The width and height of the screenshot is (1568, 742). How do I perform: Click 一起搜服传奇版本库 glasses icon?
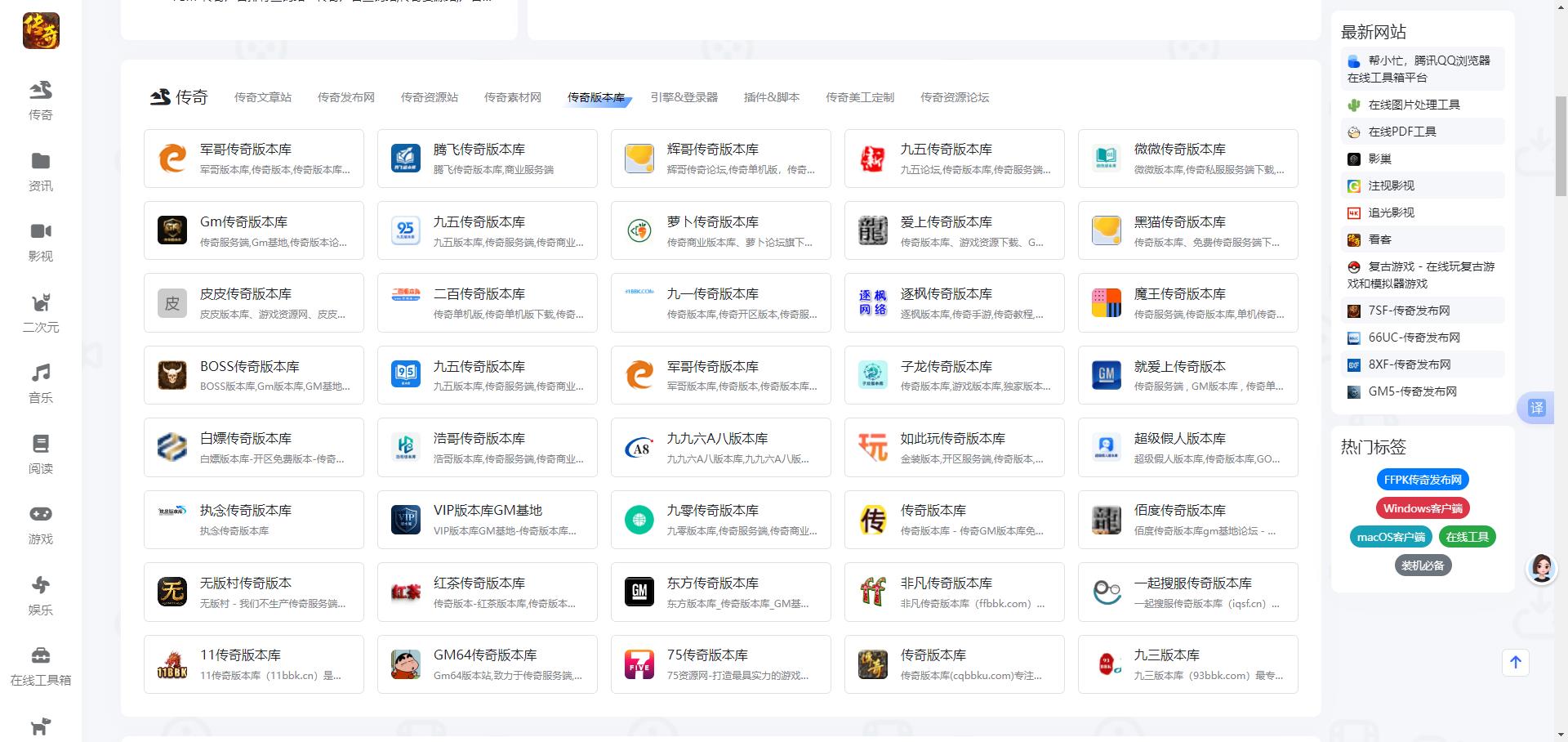click(x=1107, y=592)
